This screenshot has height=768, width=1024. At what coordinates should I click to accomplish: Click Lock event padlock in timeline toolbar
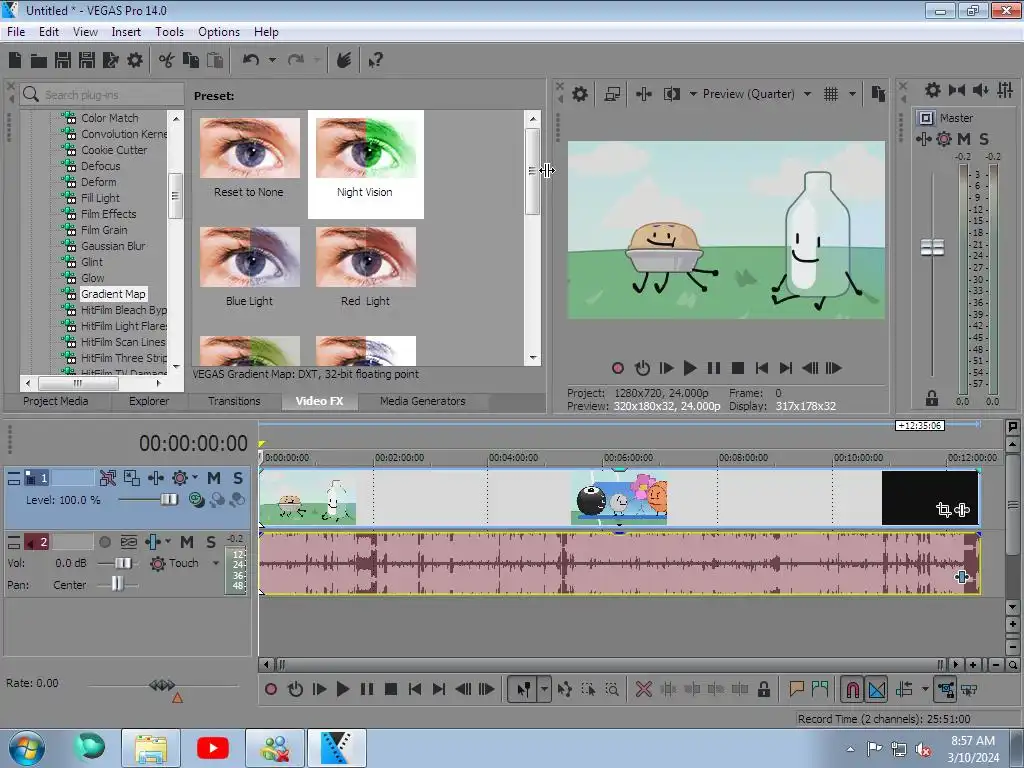(763, 689)
